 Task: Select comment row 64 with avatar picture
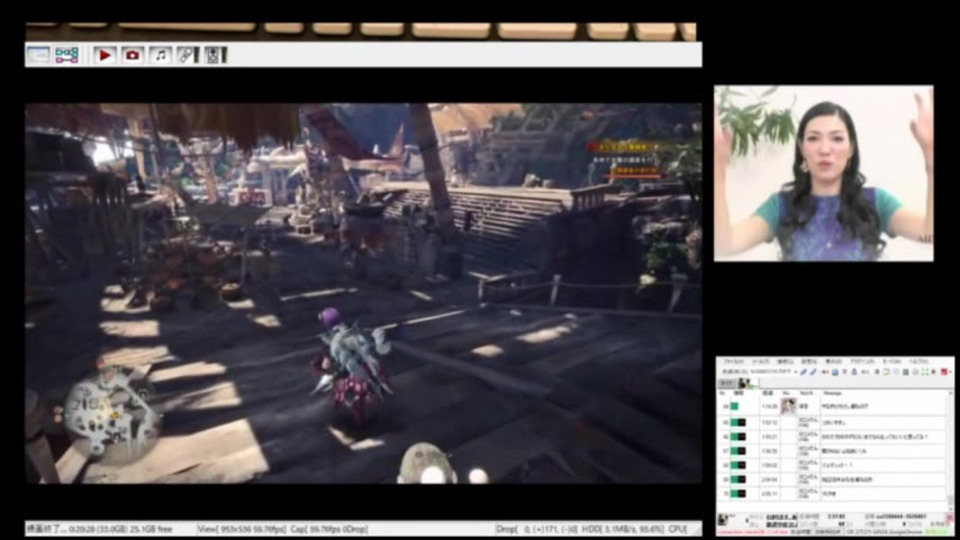tap(833, 406)
